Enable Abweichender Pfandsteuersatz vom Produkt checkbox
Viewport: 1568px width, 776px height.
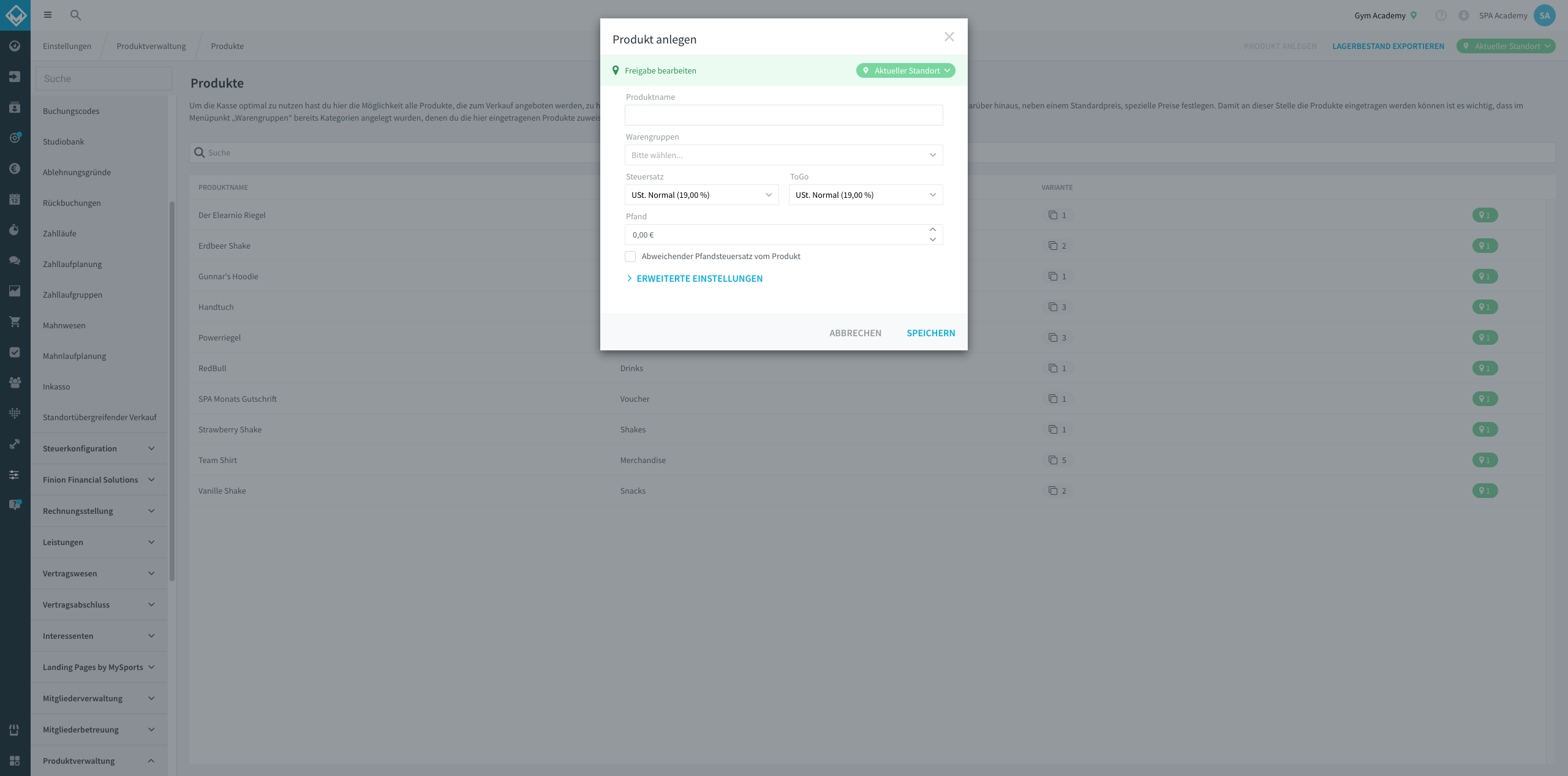(x=630, y=257)
